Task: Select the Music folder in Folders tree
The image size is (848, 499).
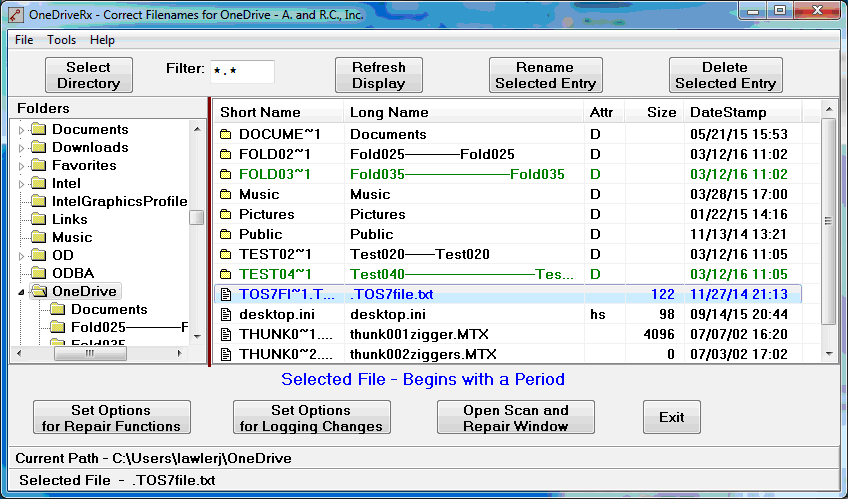Action: pos(72,237)
